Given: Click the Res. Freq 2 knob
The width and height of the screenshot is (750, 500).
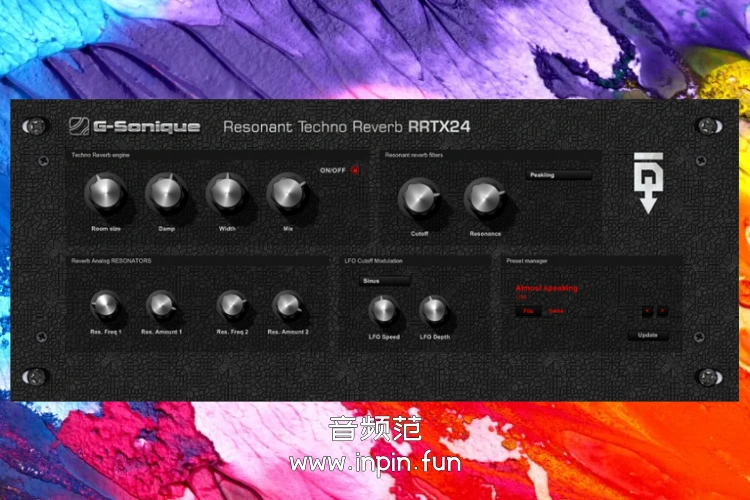Looking at the screenshot, I should [x=232, y=306].
